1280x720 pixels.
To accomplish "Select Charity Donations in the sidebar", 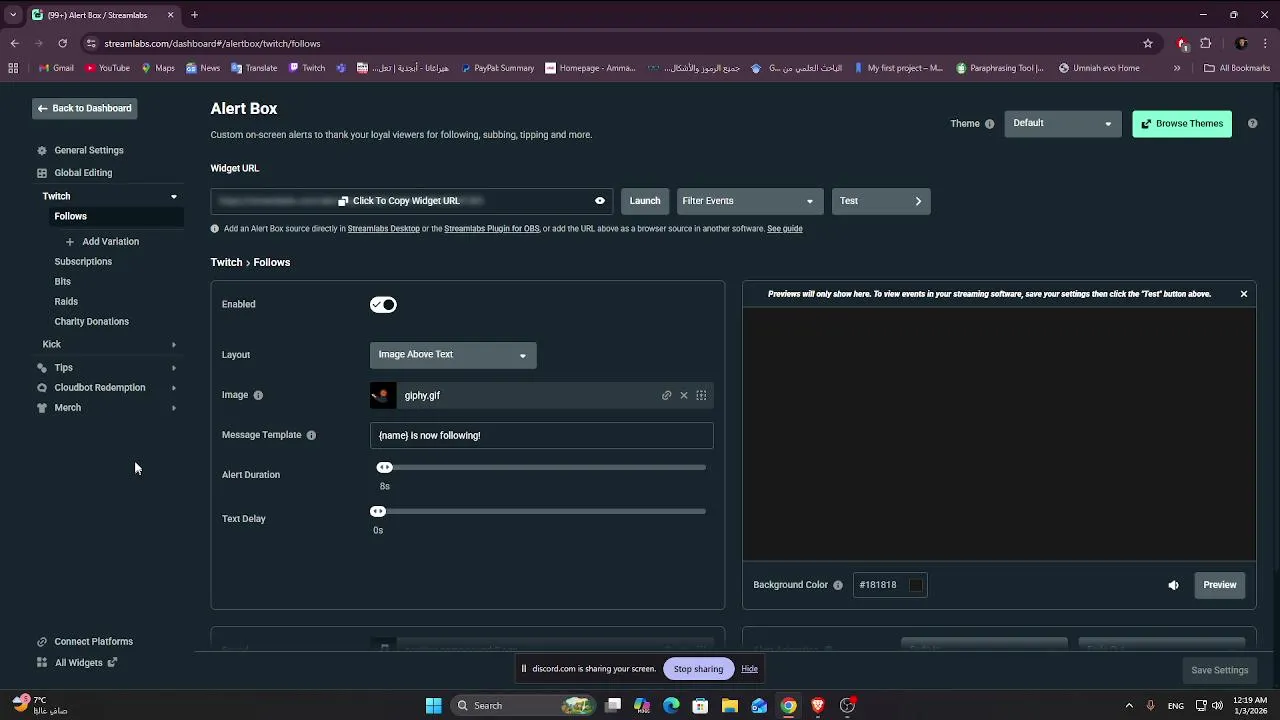I will 91,322.
